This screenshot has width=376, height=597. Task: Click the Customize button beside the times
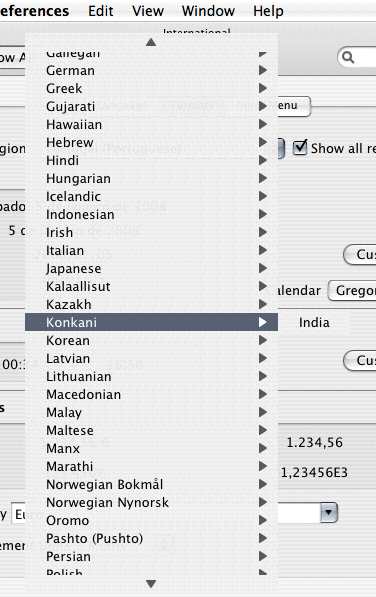360,360
